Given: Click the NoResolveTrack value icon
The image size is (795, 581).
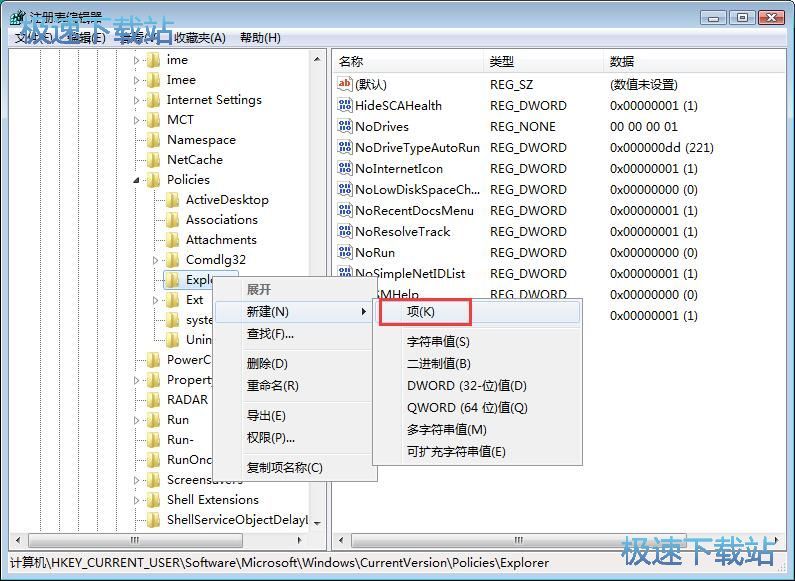Looking at the screenshot, I should pyautogui.click(x=345, y=231).
